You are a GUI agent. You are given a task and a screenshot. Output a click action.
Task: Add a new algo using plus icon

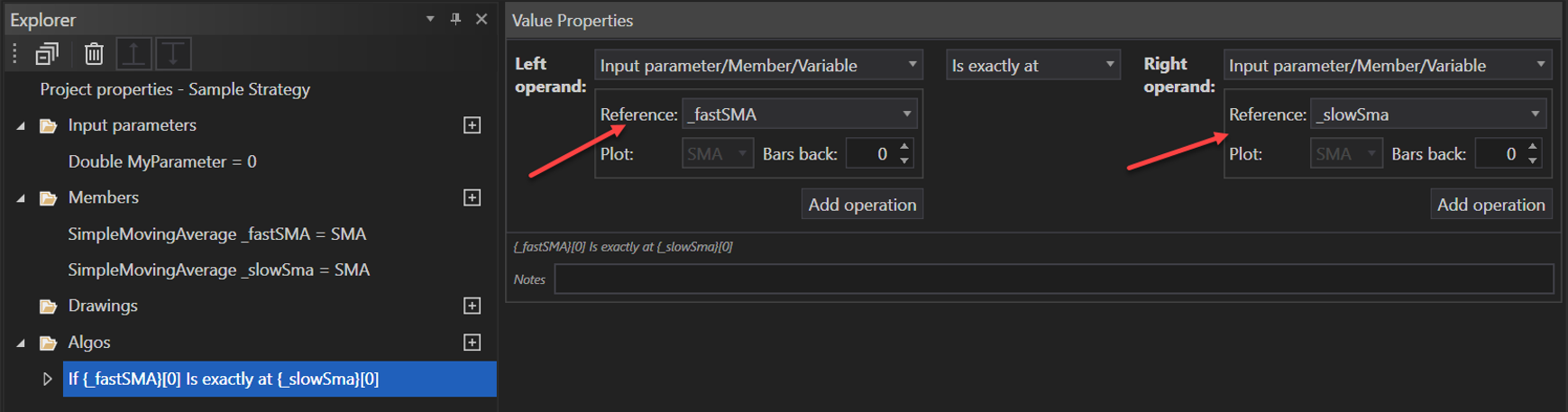tap(472, 343)
